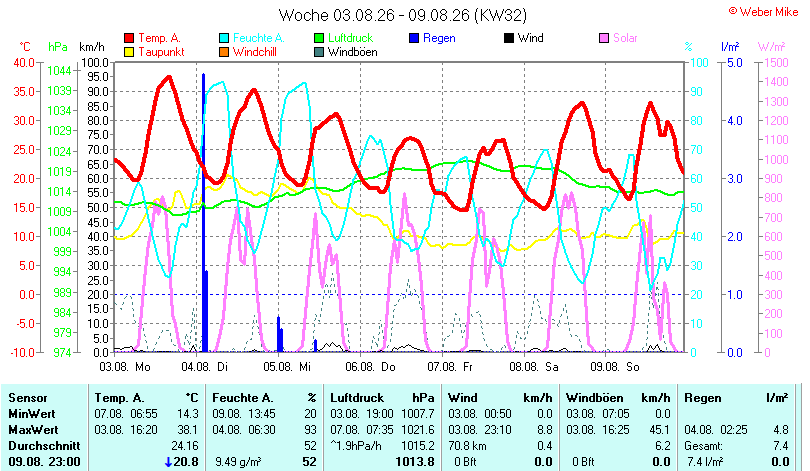Click the Luftdruck hPa table column header
The image size is (810, 471).
click(382, 398)
